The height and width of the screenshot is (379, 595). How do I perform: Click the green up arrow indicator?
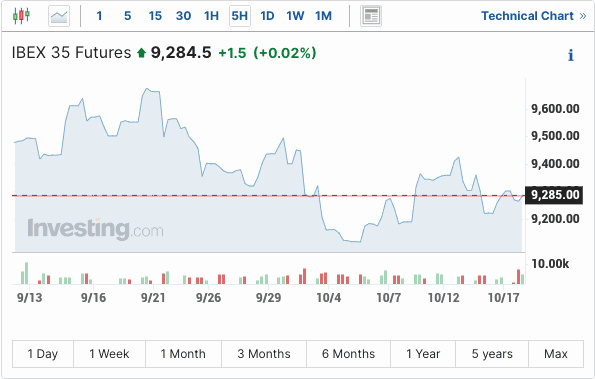142,53
